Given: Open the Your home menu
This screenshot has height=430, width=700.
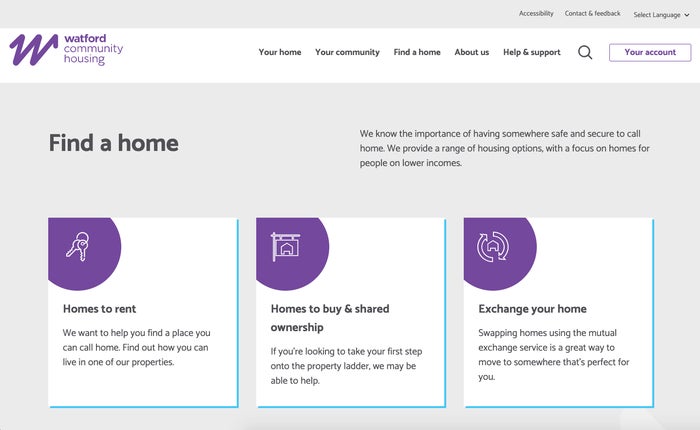Looking at the screenshot, I should (x=280, y=52).
